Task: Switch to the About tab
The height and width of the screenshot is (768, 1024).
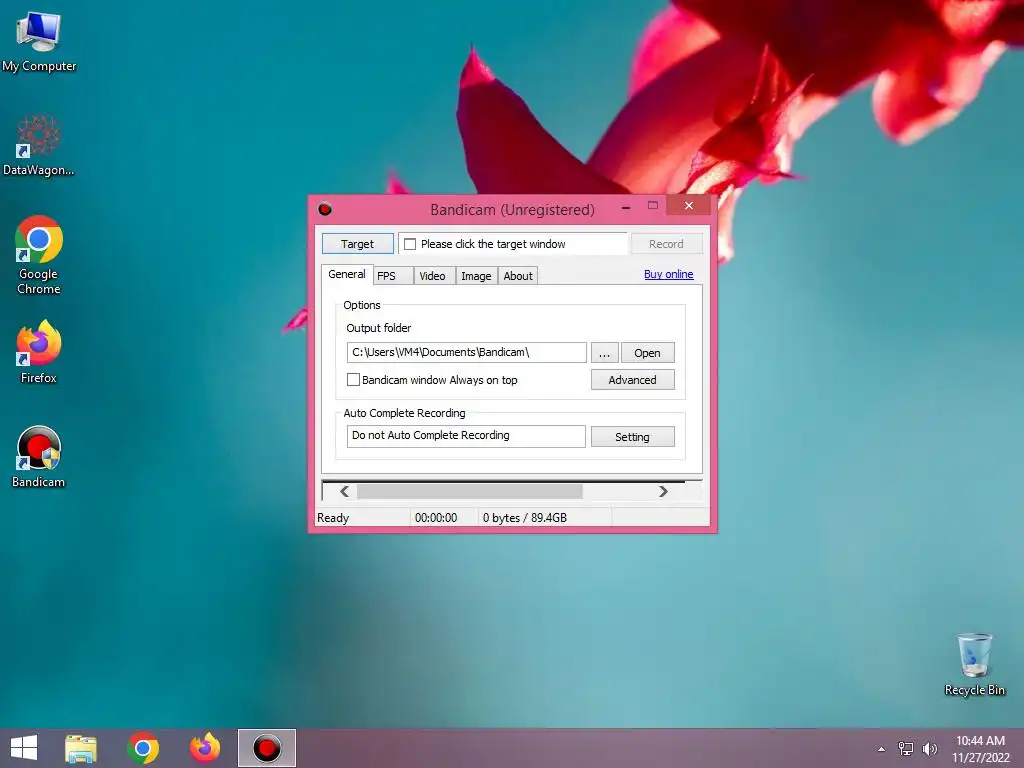Action: [518, 276]
